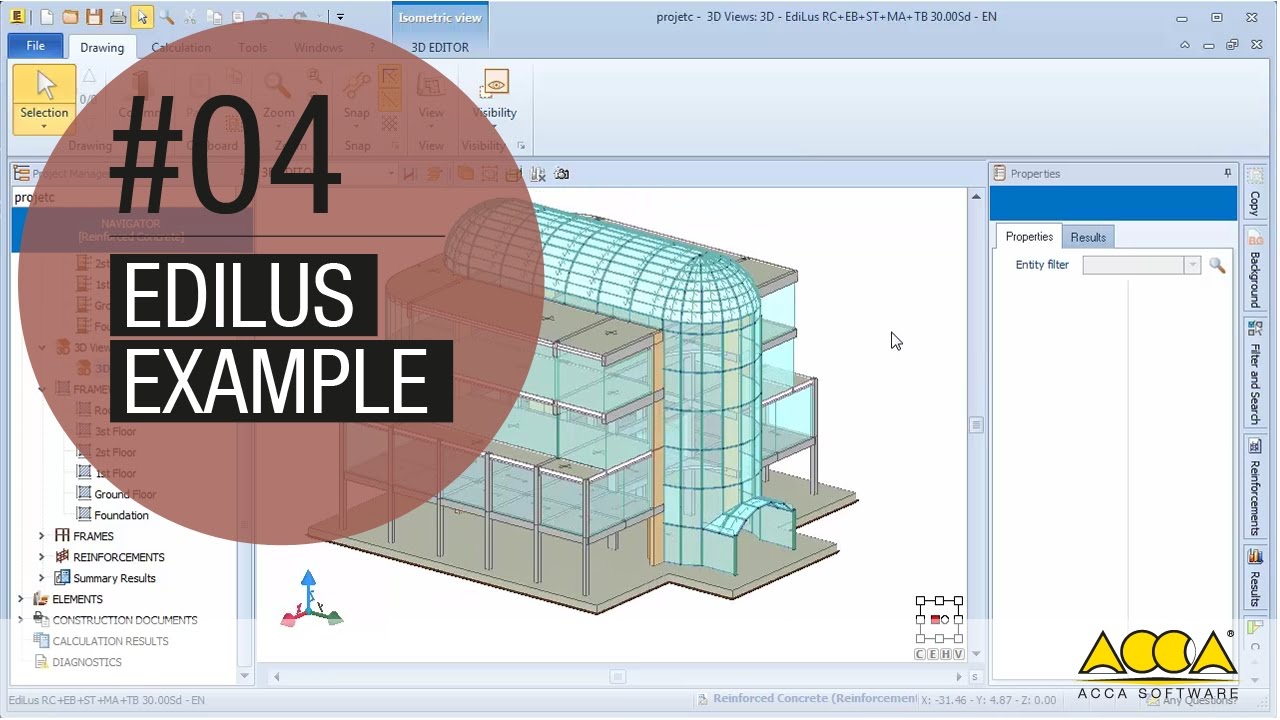
Task: Open the Entity filter combo box
Action: click(x=1141, y=265)
